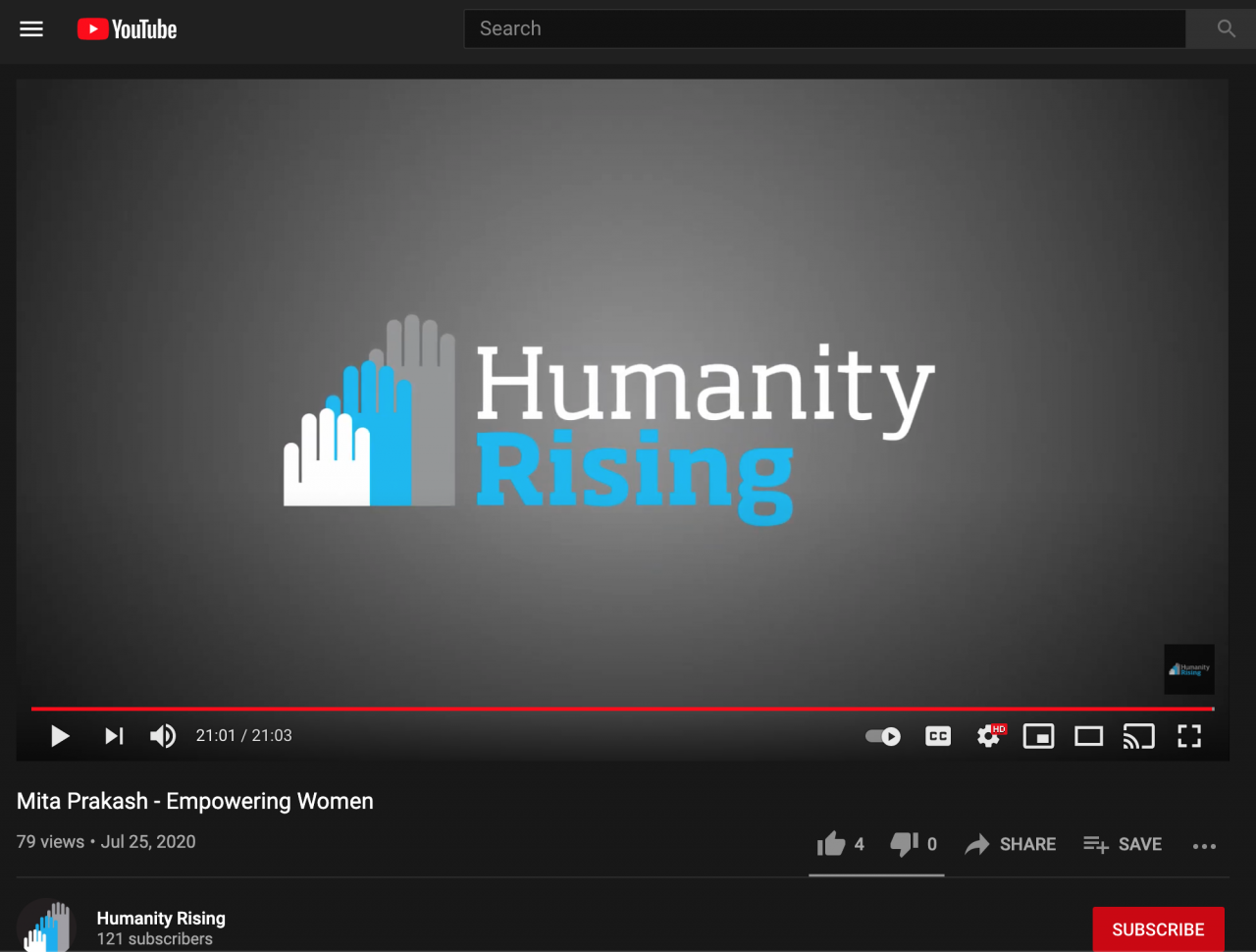This screenshot has width=1256, height=952.
Task: Turn on closed captions
Action: (x=938, y=736)
